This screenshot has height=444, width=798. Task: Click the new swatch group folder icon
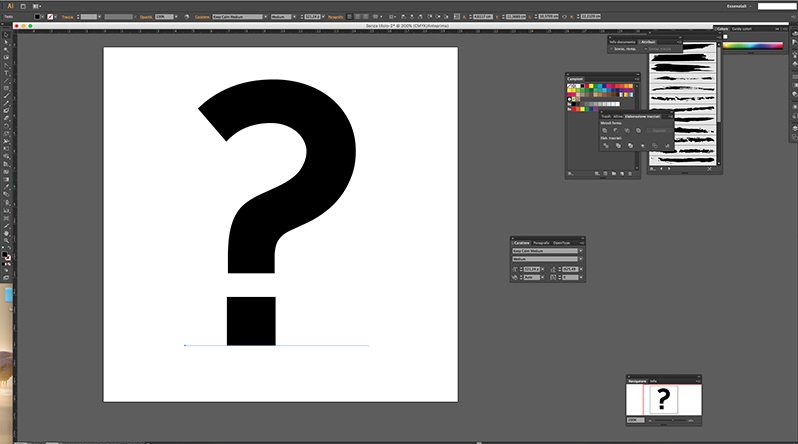click(x=614, y=174)
